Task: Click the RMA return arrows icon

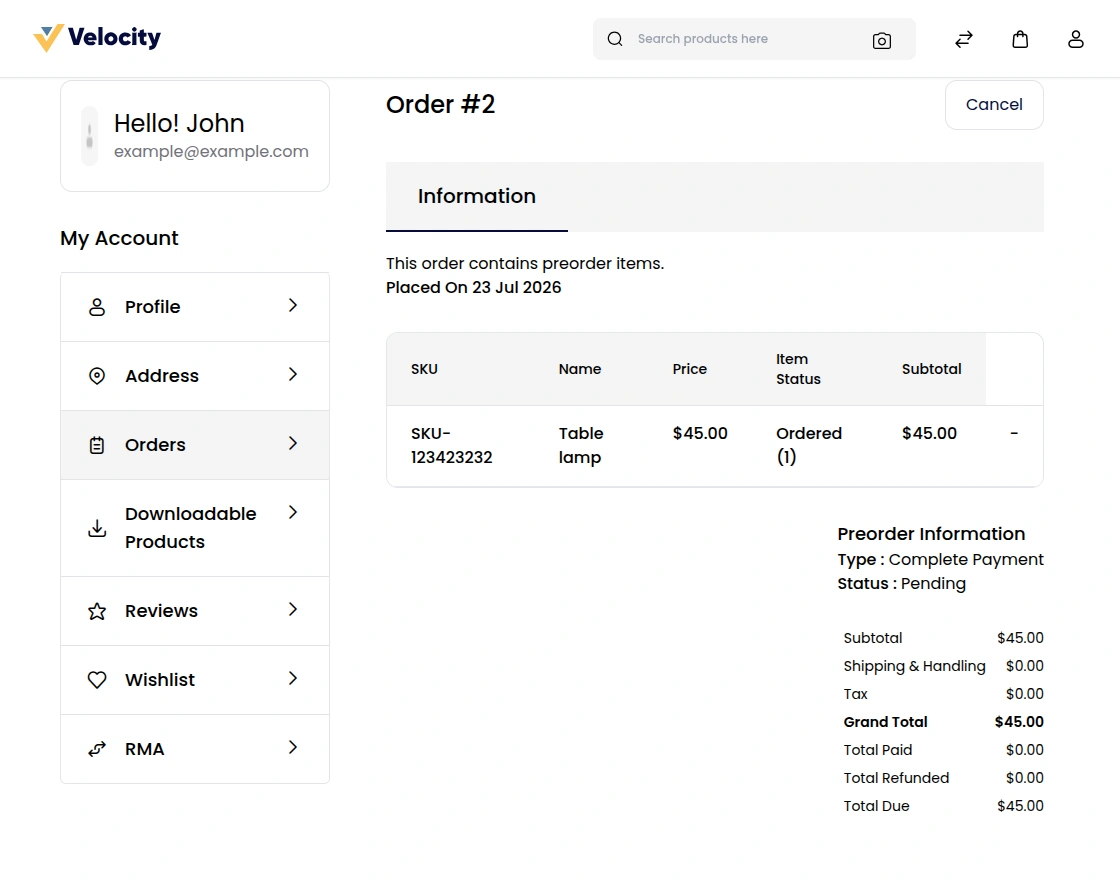Action: click(x=96, y=749)
